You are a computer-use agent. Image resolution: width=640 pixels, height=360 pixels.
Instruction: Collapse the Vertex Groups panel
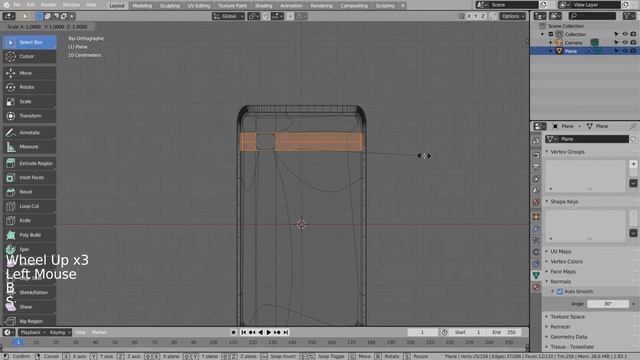click(567, 152)
